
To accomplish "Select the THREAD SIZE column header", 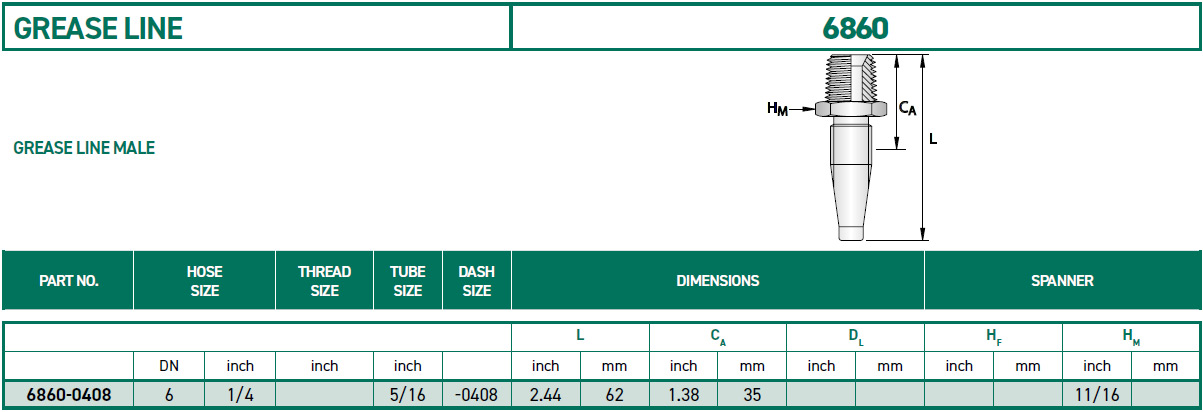I will point(324,281).
